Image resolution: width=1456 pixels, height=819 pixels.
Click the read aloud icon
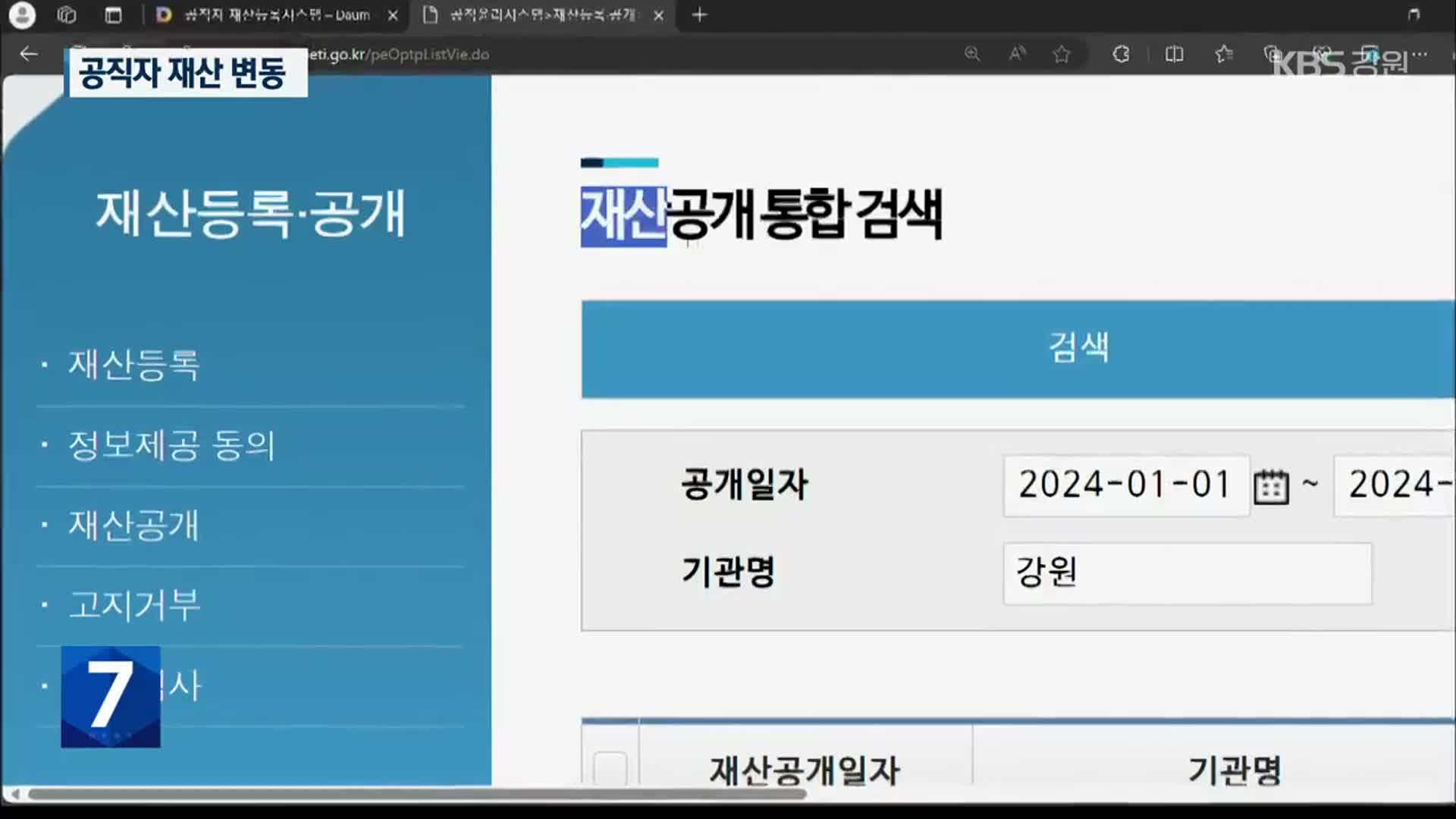click(x=1017, y=54)
